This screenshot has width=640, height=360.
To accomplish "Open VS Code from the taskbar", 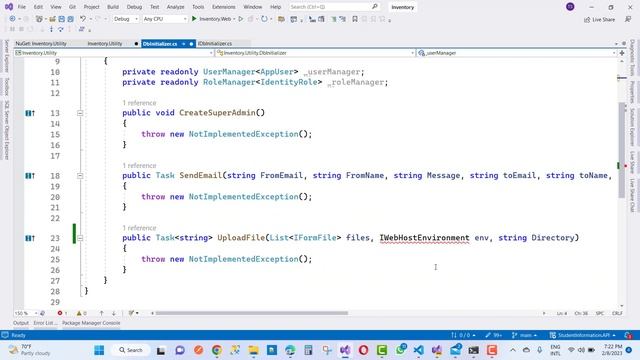I will [418, 350].
